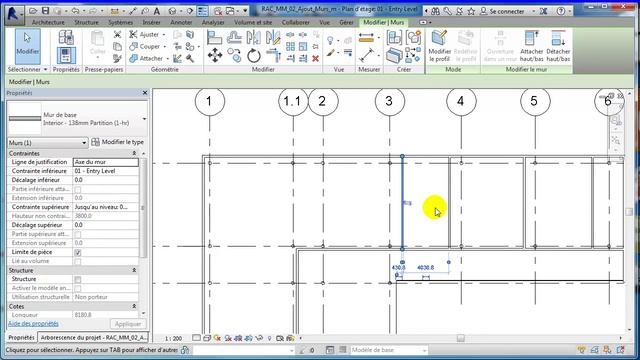Image resolution: width=640 pixels, height=360 pixels.
Task: Click the Décalage inférieur value field
Action: [x=106, y=180]
